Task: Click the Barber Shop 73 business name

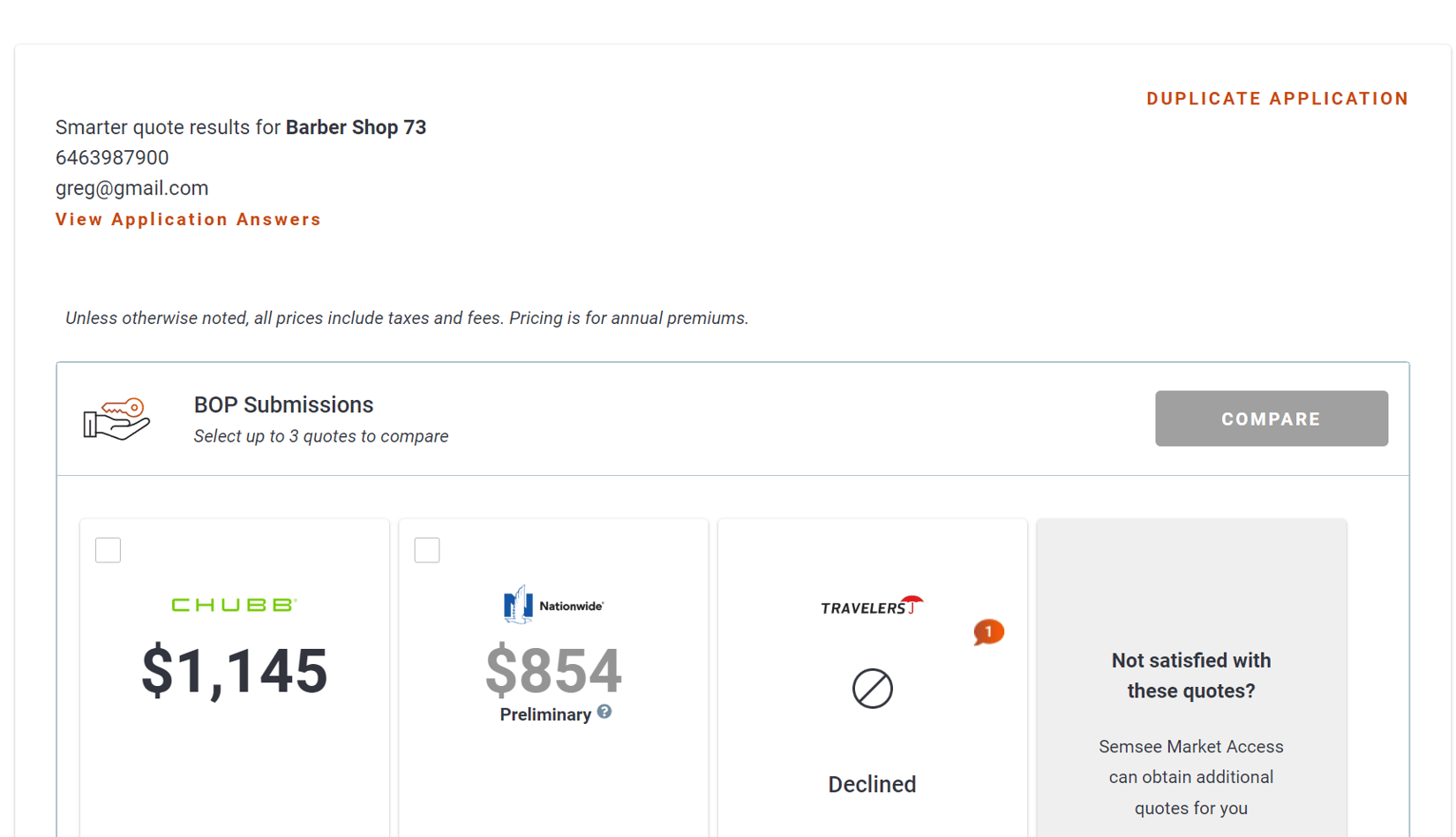Action: pyautogui.click(x=356, y=127)
